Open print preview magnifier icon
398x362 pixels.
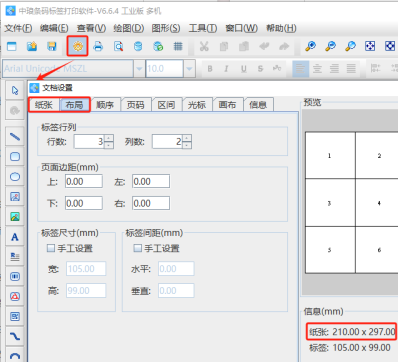pos(118,46)
